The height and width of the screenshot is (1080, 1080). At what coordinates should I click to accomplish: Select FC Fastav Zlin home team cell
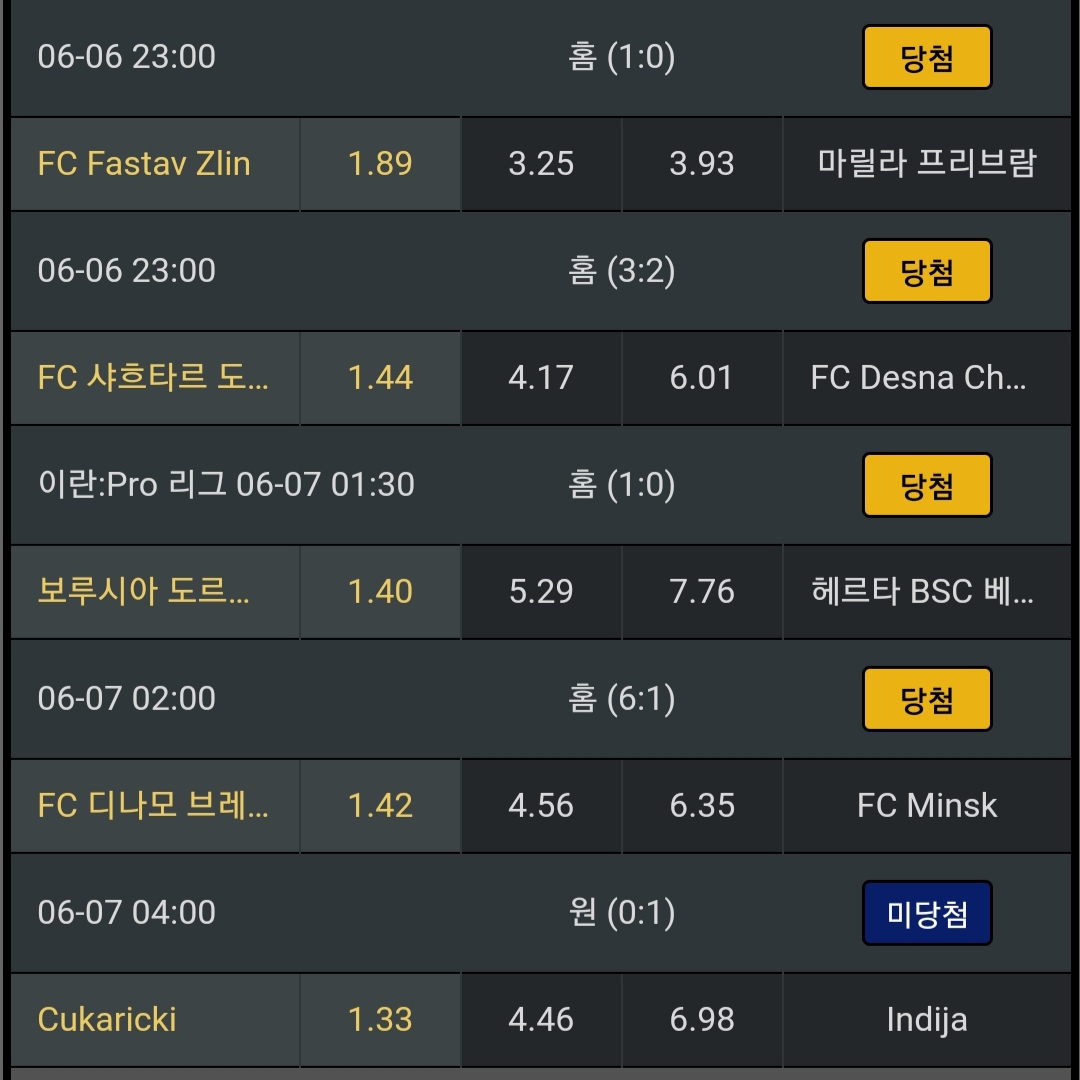(x=155, y=164)
